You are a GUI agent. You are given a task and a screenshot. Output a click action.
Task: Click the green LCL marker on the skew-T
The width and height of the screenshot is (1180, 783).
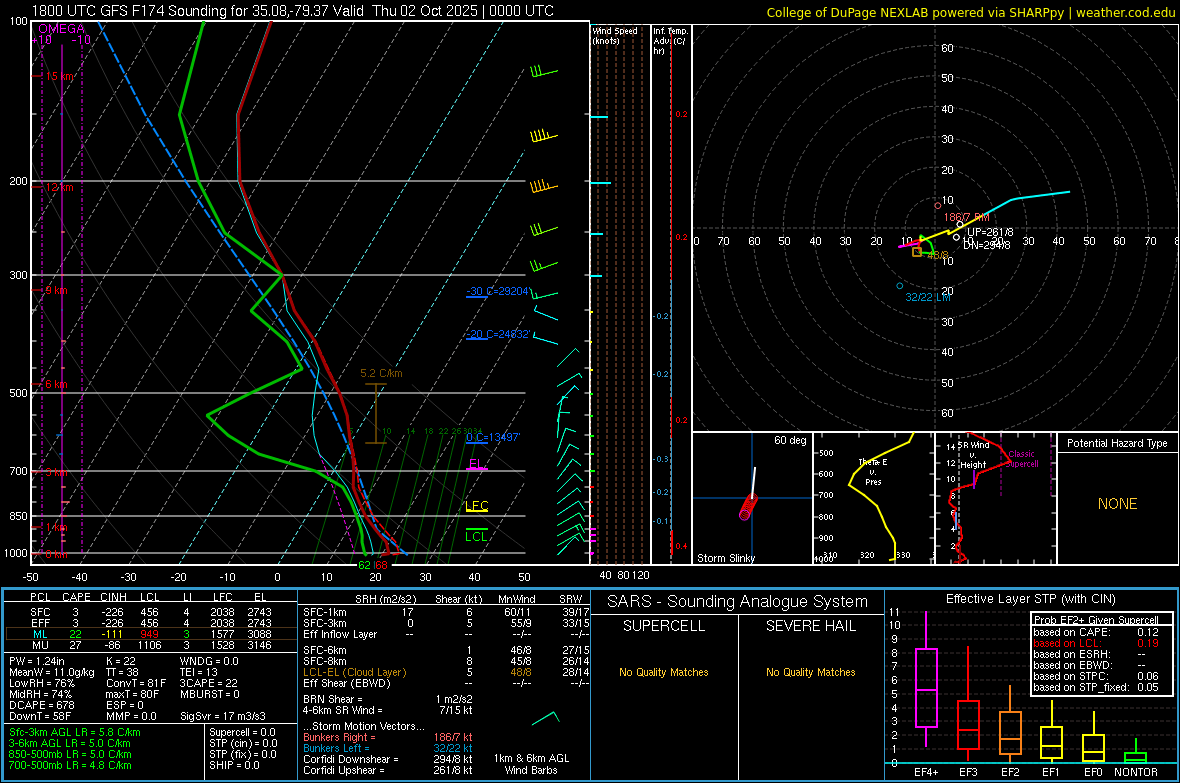click(476, 536)
